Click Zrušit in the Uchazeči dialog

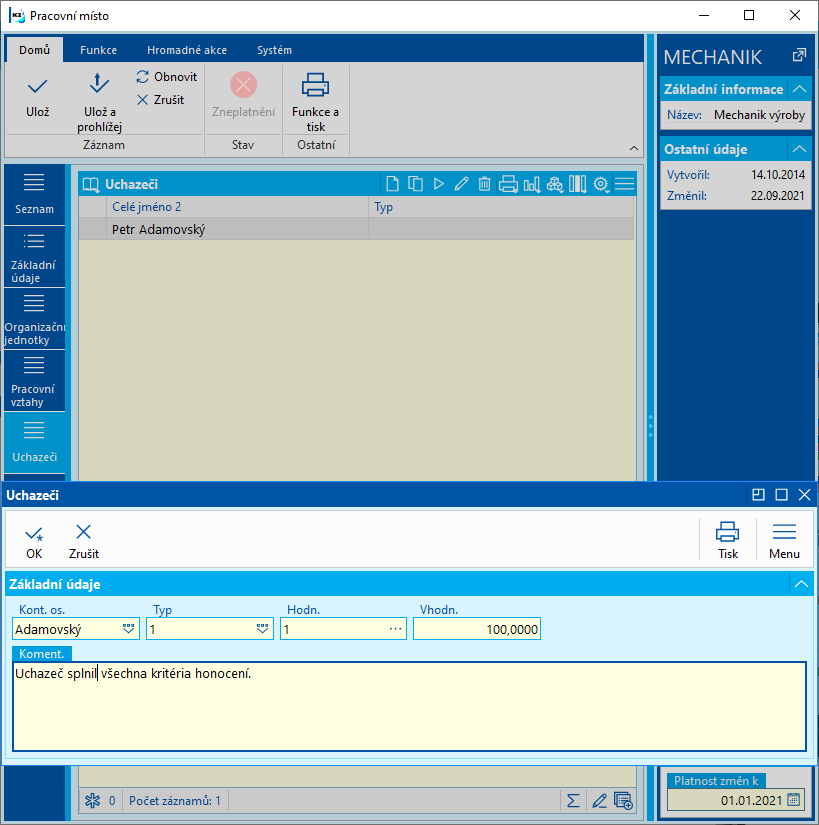click(x=84, y=542)
